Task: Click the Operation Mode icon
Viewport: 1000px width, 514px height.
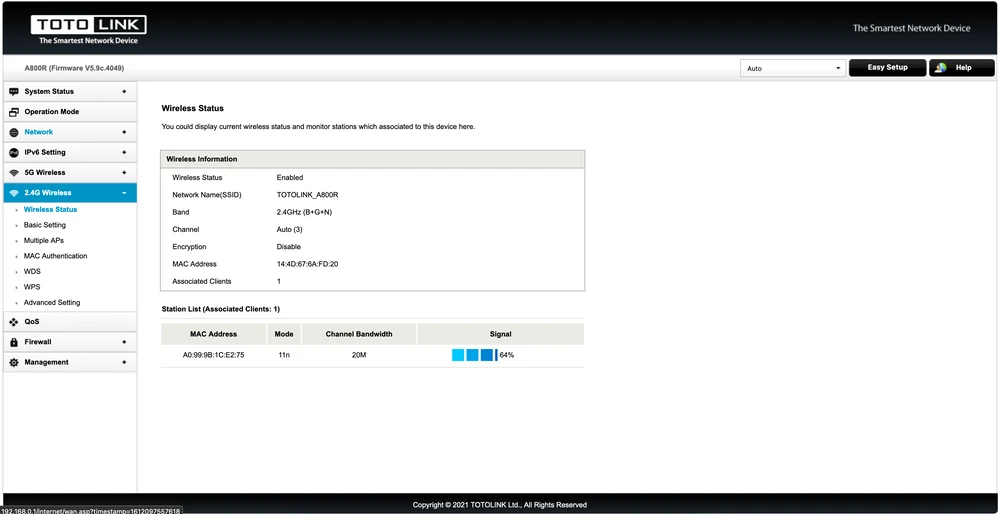Action: (14, 112)
